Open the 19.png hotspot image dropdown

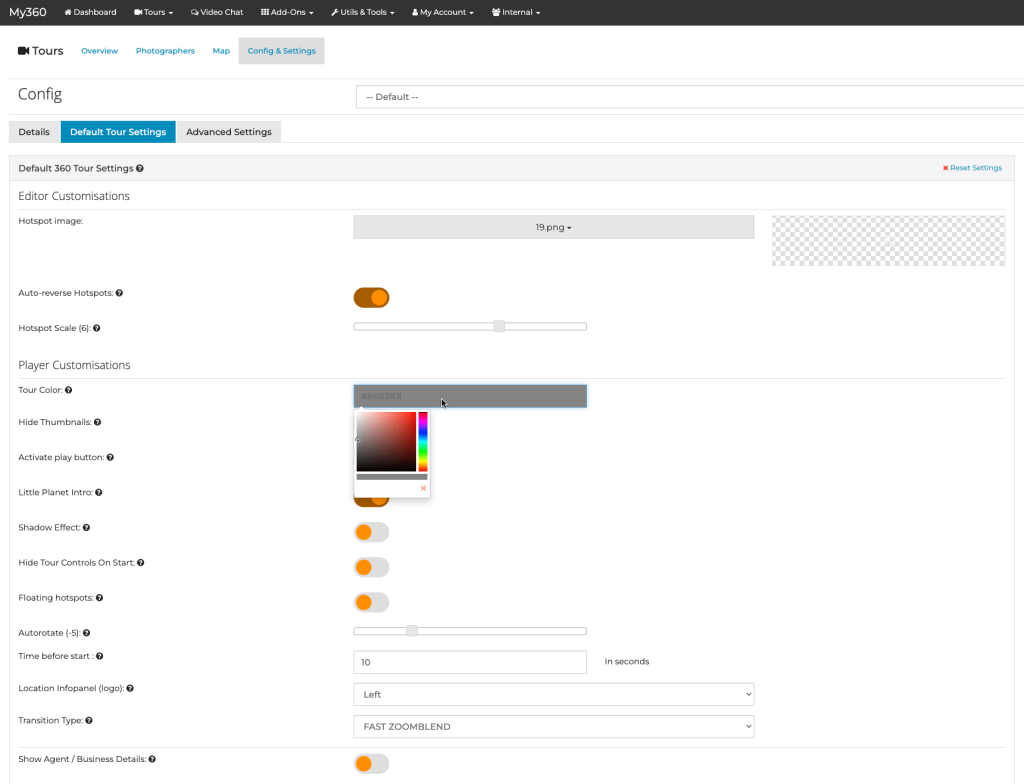[x=554, y=227]
